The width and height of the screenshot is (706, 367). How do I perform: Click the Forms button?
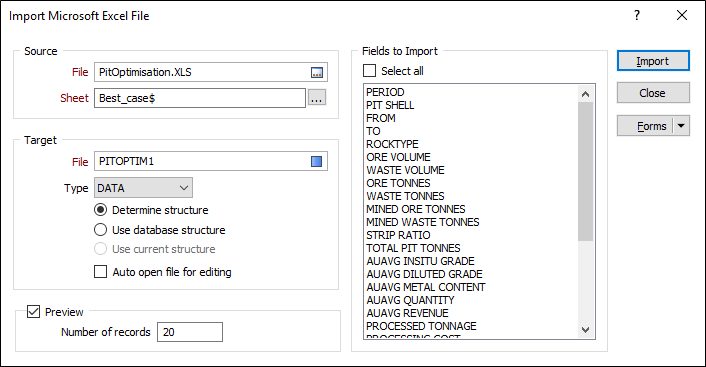646,126
